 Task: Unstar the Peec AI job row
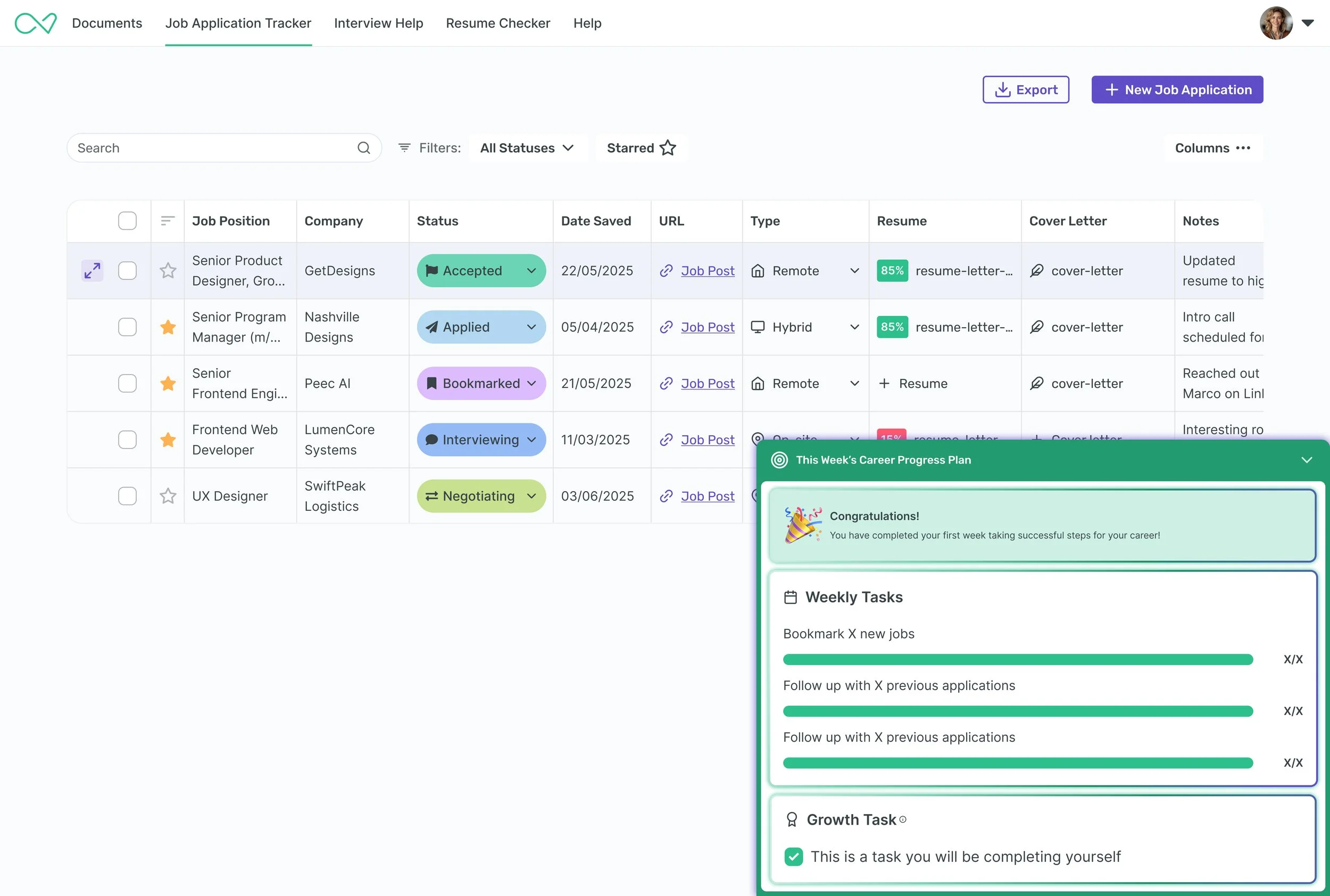(x=168, y=384)
